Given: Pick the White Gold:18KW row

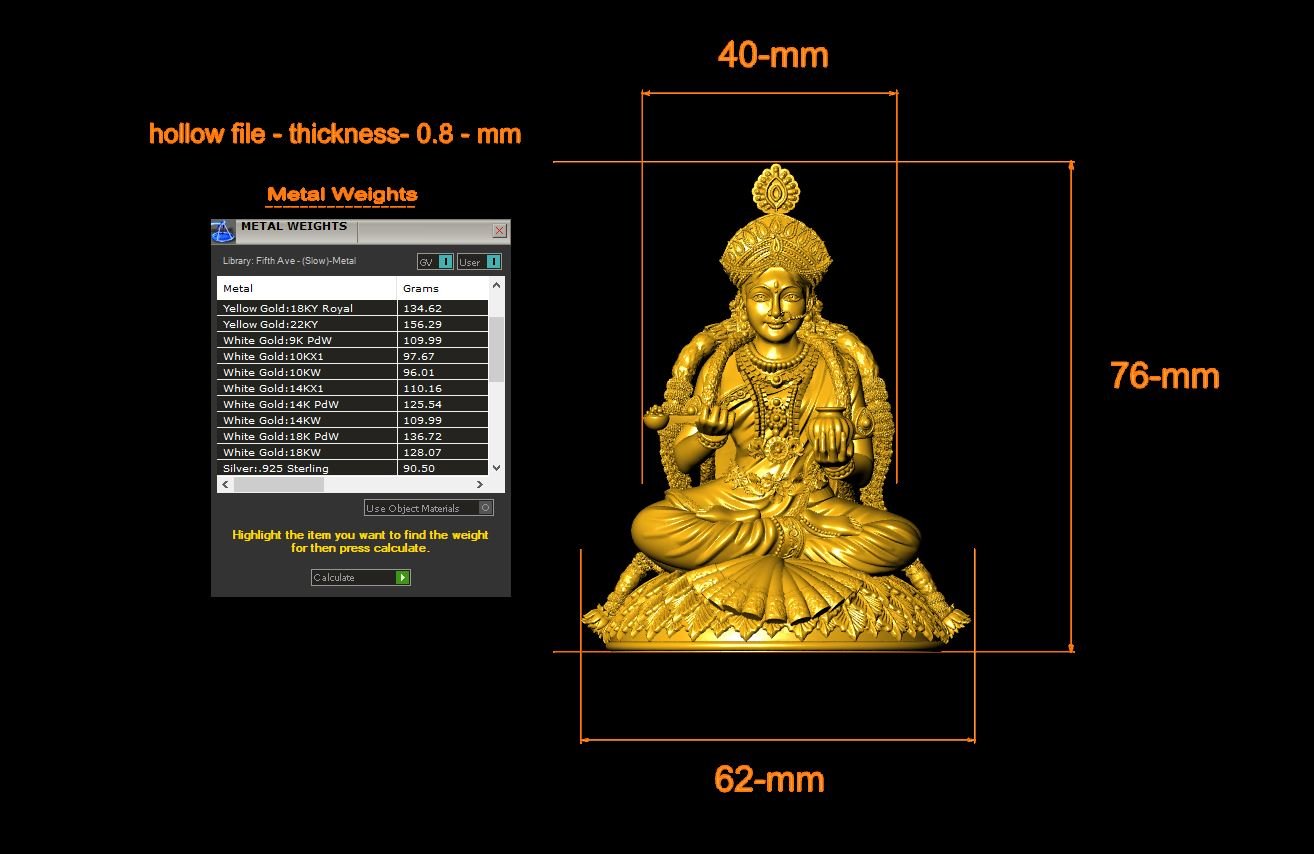Looking at the screenshot, I should 306,452.
